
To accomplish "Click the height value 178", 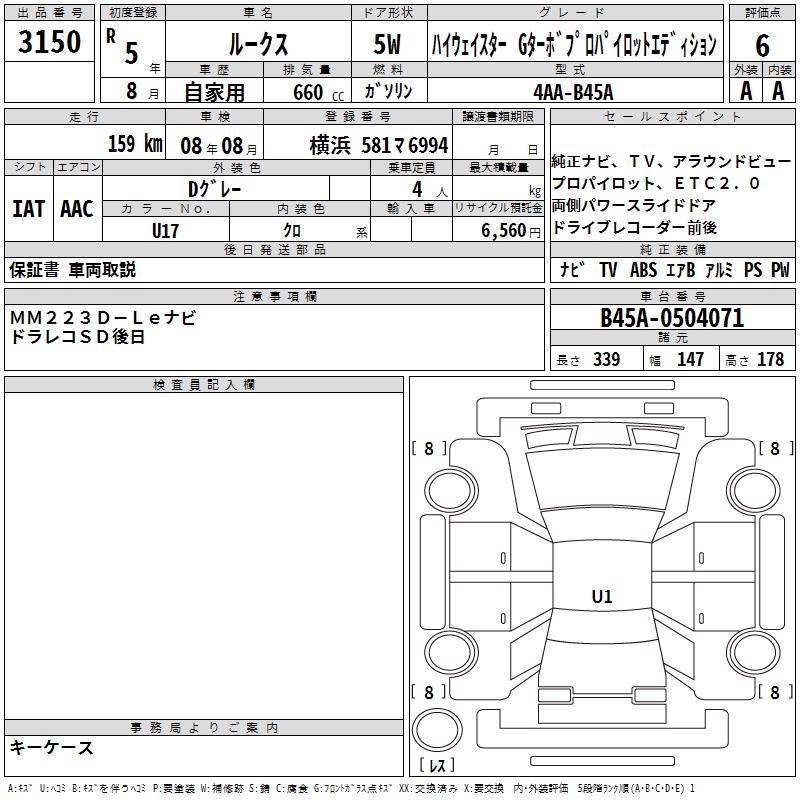I will tap(770, 359).
